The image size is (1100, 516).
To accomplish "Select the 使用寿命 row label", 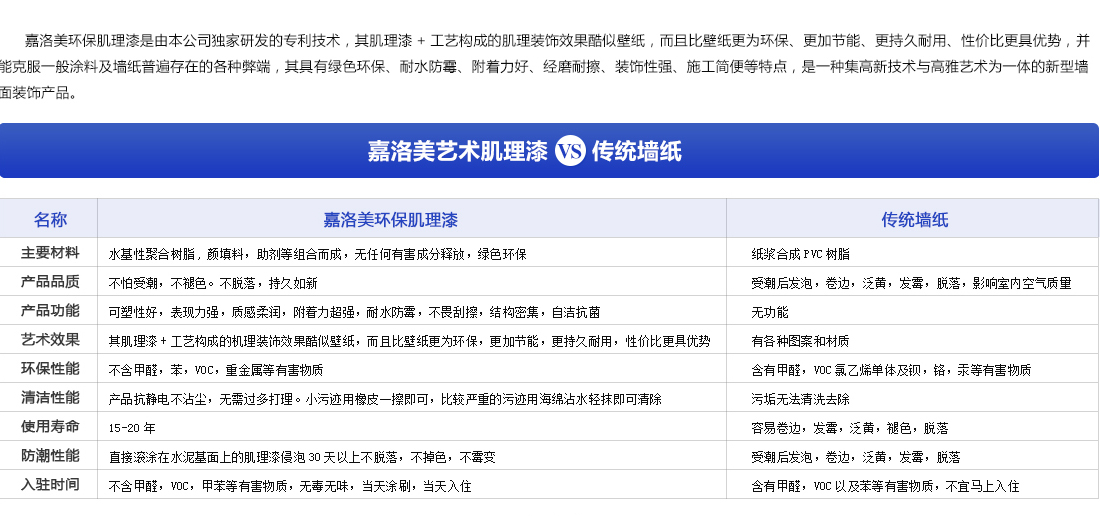I will pyautogui.click(x=50, y=427).
